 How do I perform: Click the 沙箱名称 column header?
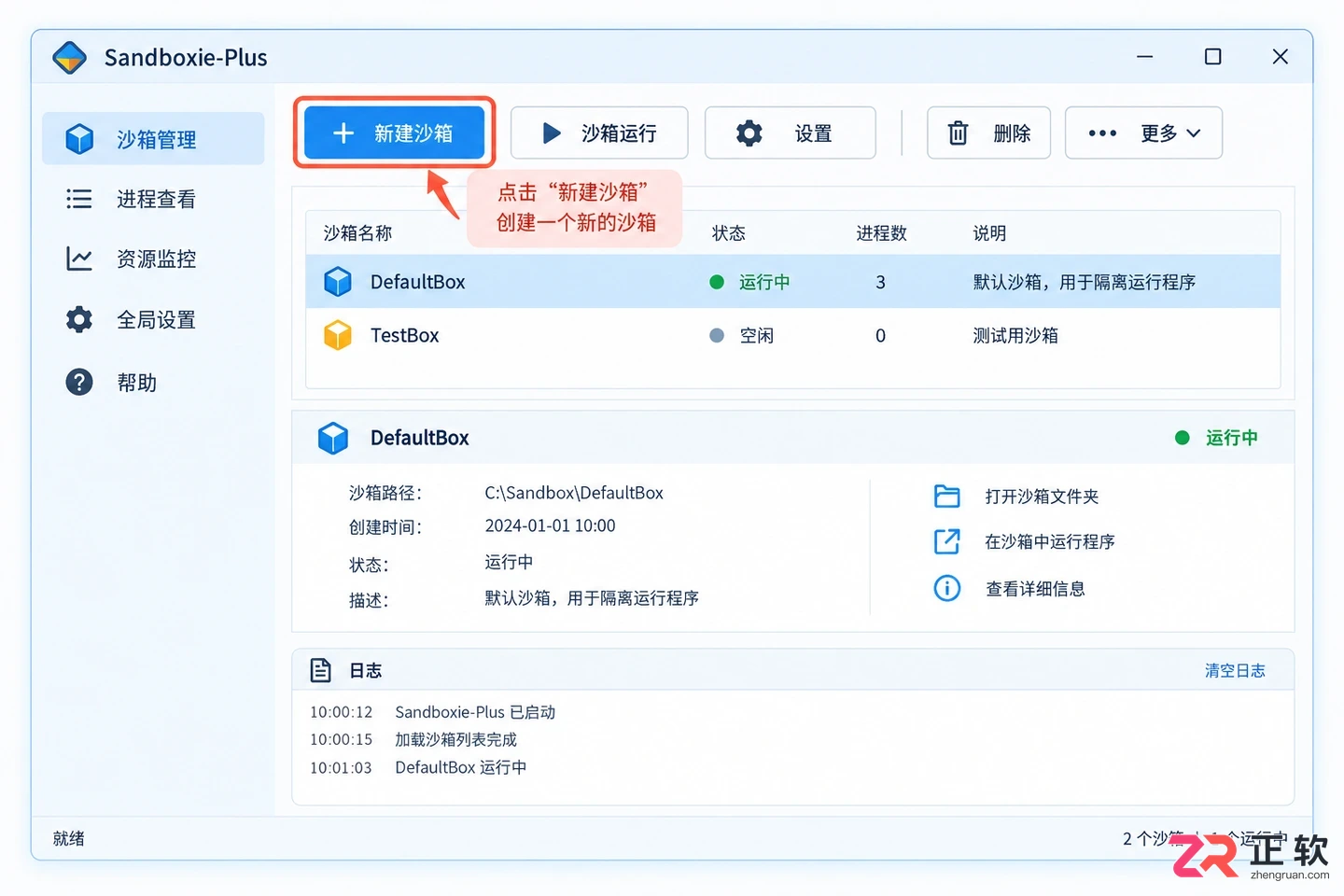point(357,233)
